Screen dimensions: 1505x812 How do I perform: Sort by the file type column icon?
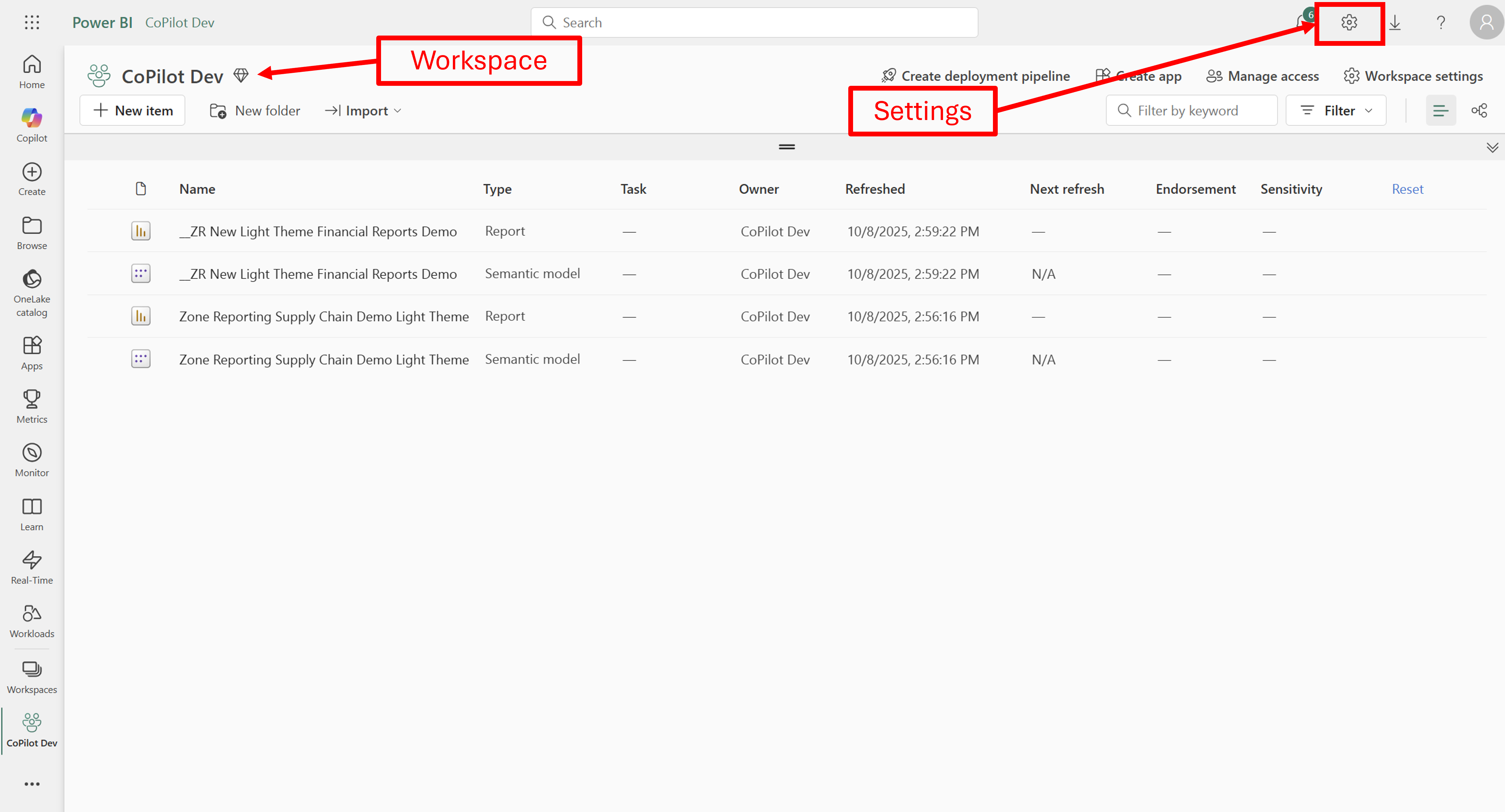coord(140,189)
